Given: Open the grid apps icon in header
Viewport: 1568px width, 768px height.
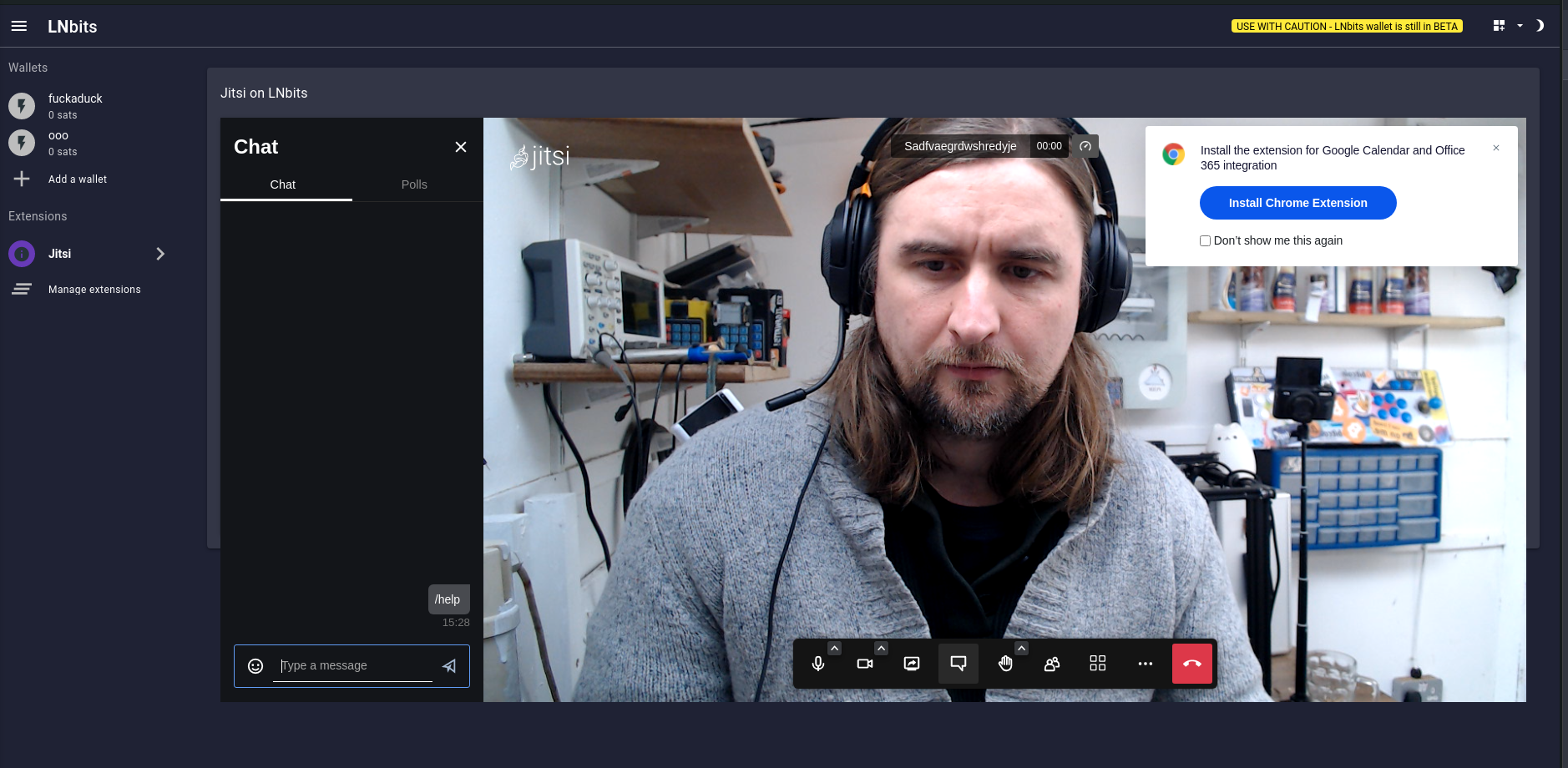Looking at the screenshot, I should [x=1499, y=26].
